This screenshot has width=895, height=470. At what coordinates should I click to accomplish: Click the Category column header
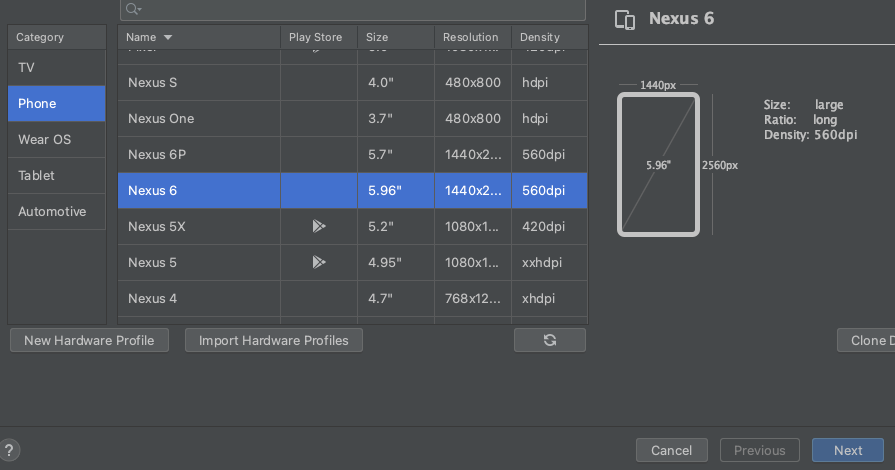[57, 37]
